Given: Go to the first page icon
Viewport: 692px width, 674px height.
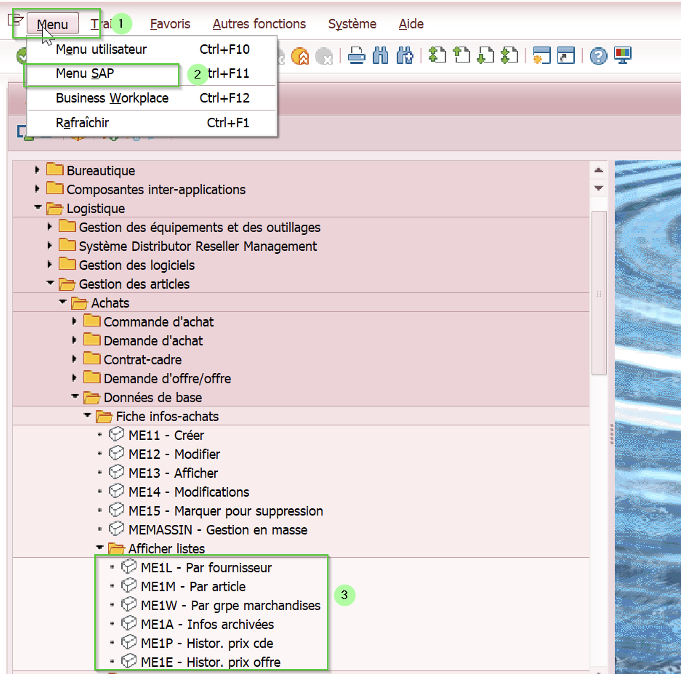Looking at the screenshot, I should pos(438,56).
